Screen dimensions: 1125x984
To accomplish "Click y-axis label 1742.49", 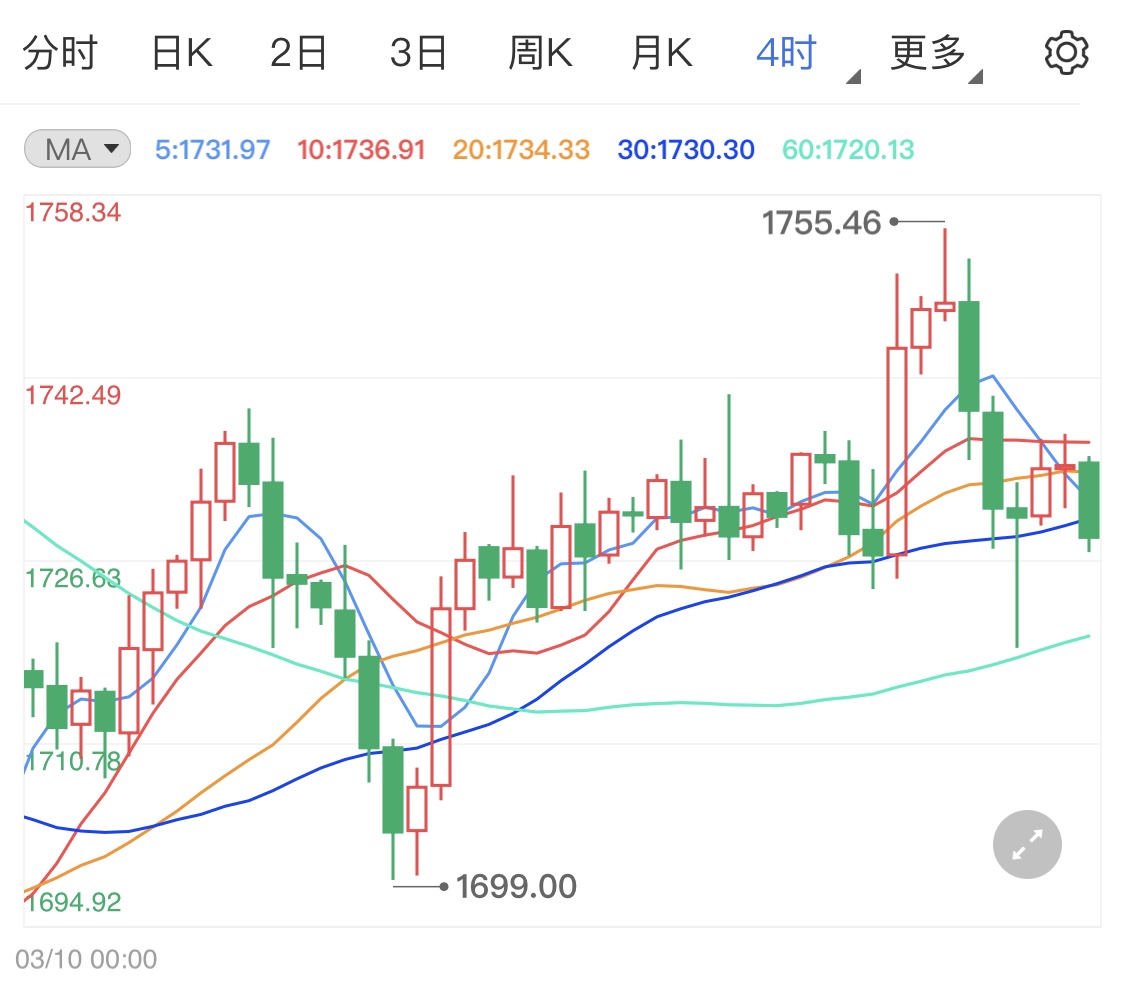I will [73, 395].
